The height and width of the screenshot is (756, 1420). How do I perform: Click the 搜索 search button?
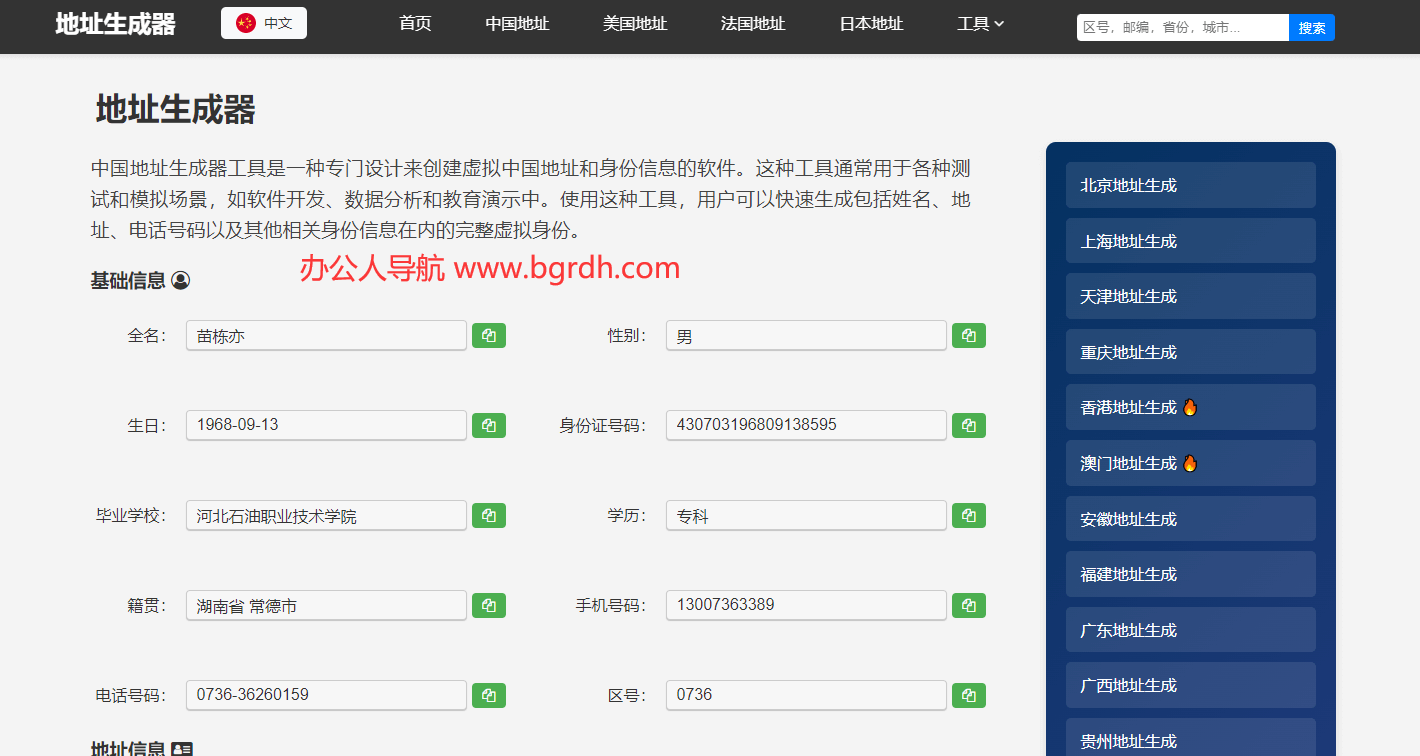pos(1312,28)
